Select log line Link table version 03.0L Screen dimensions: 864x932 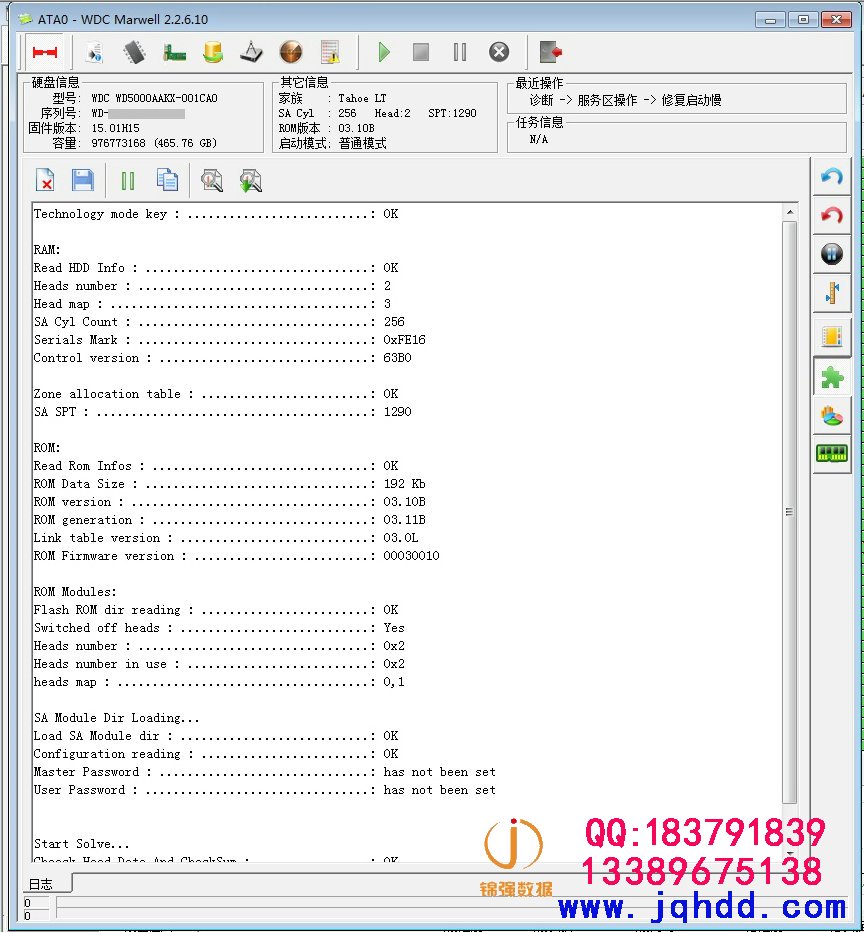pyautogui.click(x=226, y=537)
